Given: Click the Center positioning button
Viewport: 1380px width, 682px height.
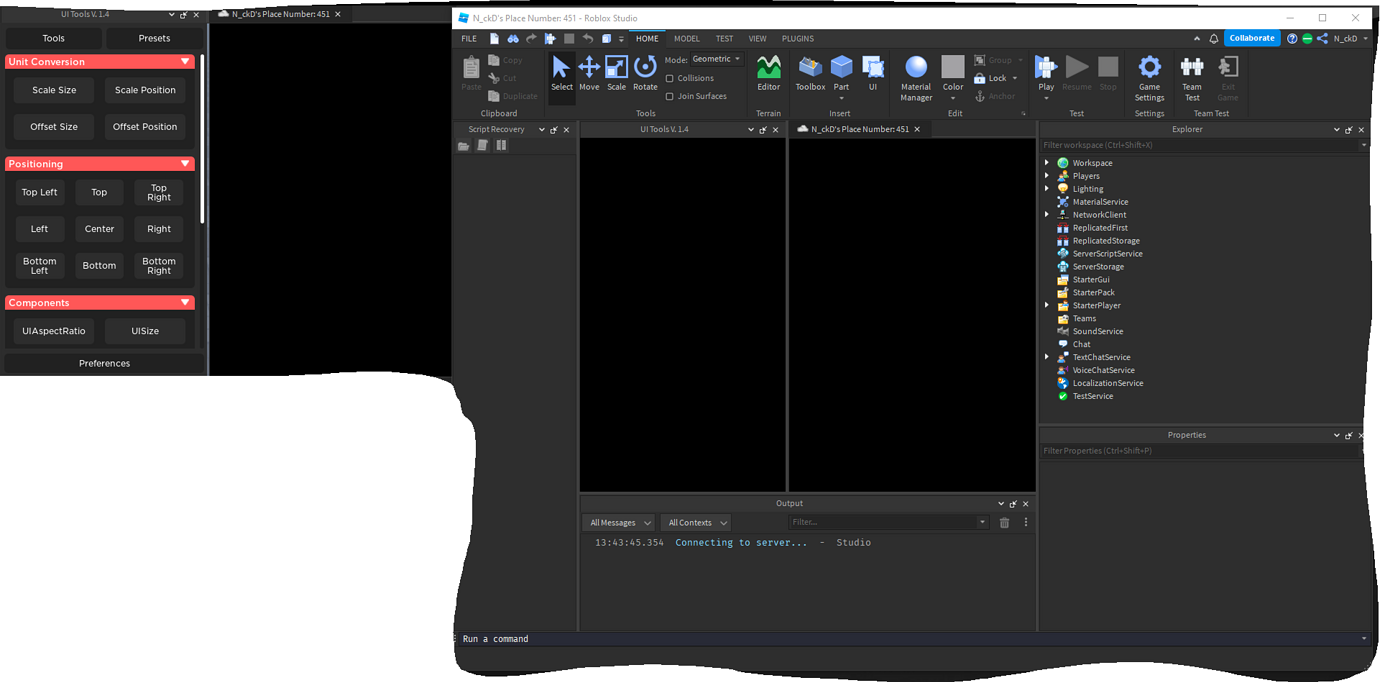Looking at the screenshot, I should [99, 229].
